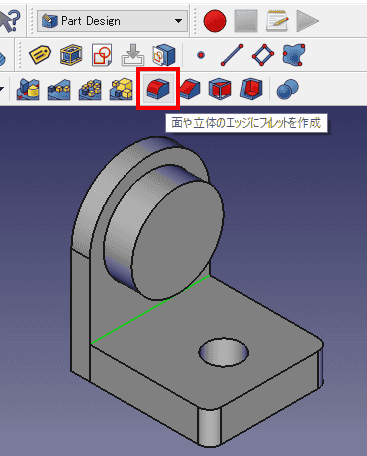
Task: Select the Chamfer tool
Action: coord(190,89)
